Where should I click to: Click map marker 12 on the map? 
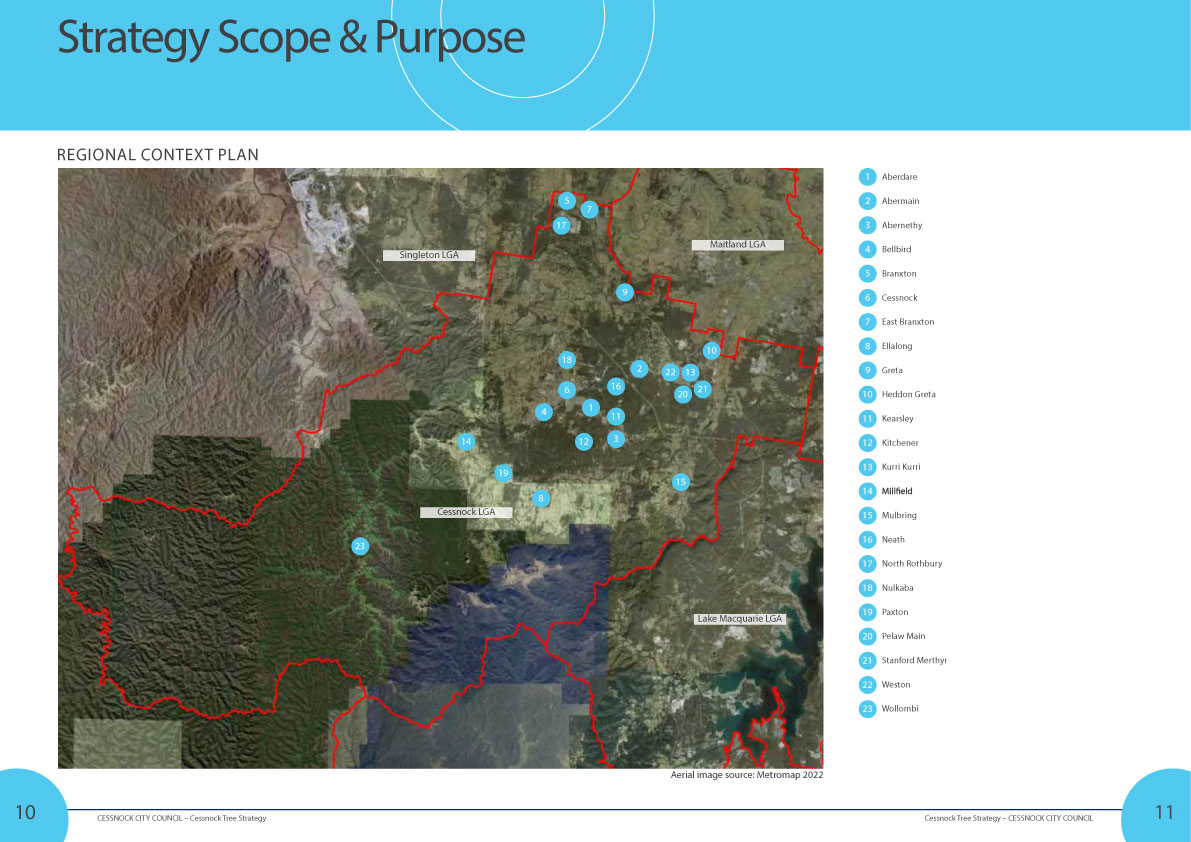[x=583, y=441]
